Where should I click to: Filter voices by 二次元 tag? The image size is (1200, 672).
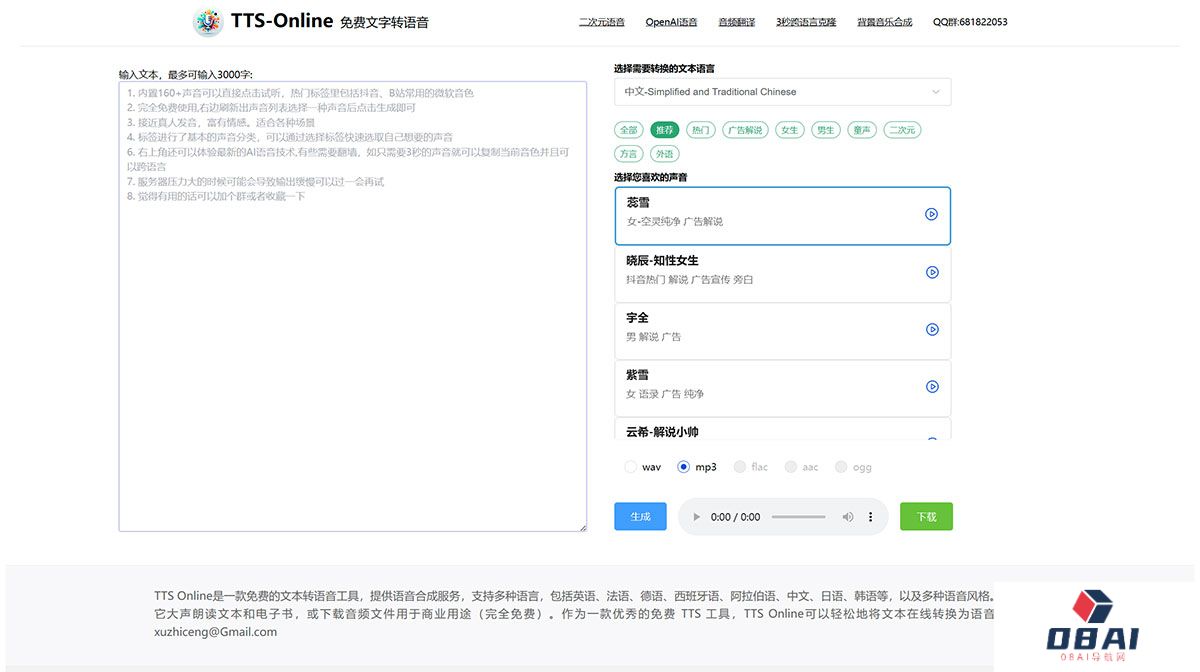(902, 130)
